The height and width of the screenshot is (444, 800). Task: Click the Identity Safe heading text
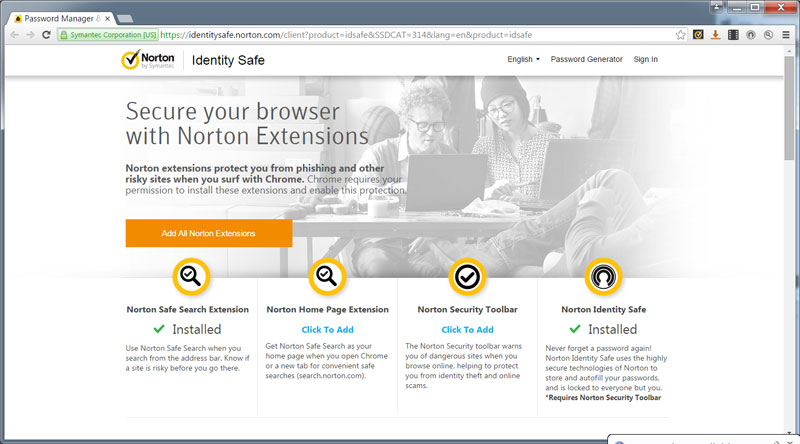pos(228,60)
